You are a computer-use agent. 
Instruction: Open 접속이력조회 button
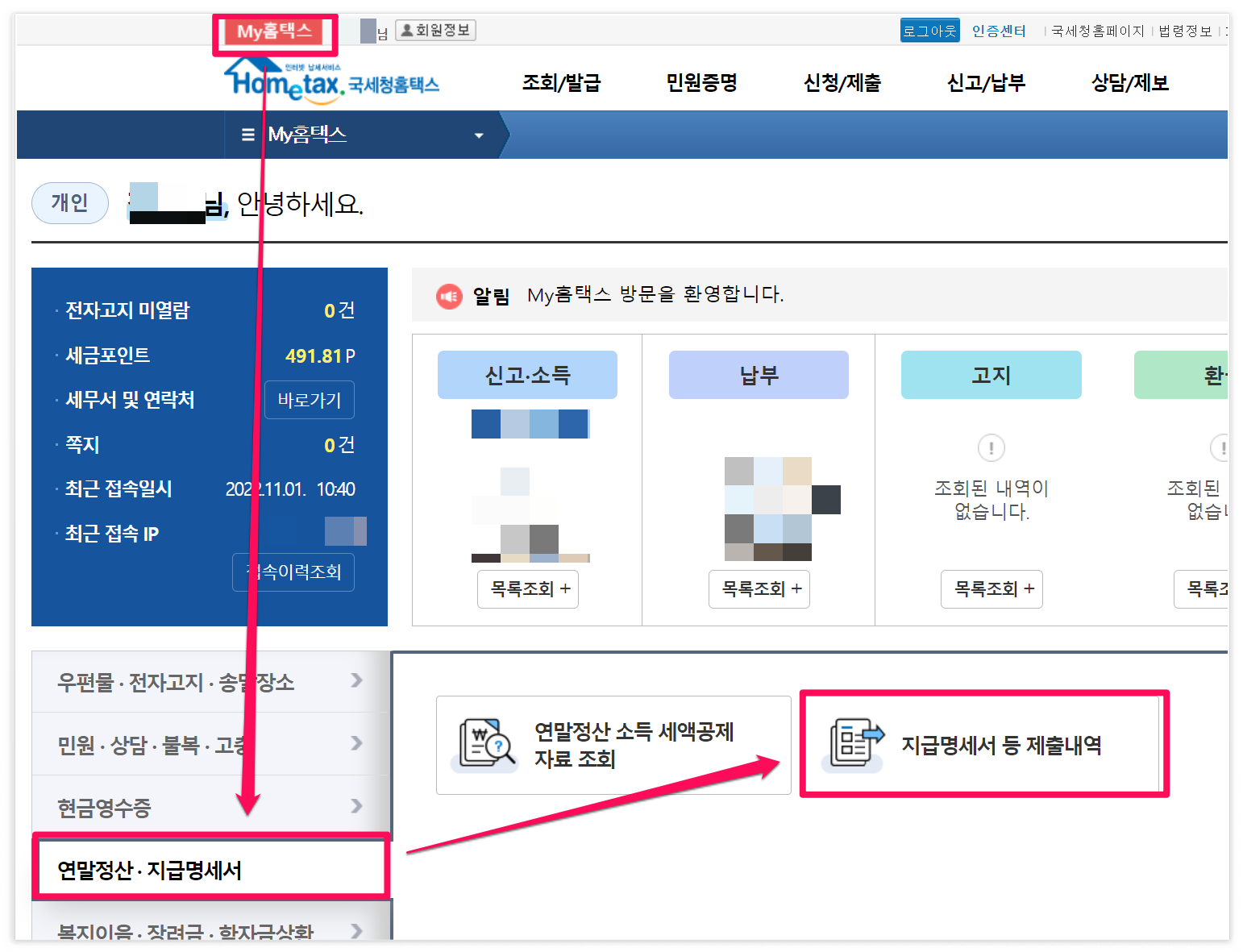click(294, 572)
